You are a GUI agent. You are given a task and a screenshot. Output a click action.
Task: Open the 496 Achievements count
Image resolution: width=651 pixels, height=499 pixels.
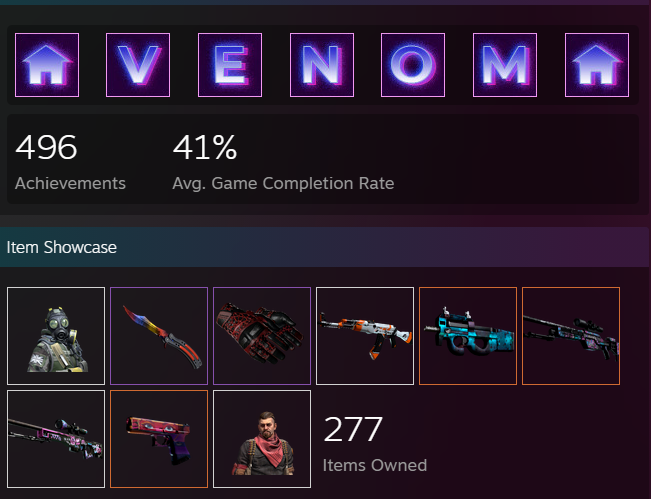(x=70, y=162)
